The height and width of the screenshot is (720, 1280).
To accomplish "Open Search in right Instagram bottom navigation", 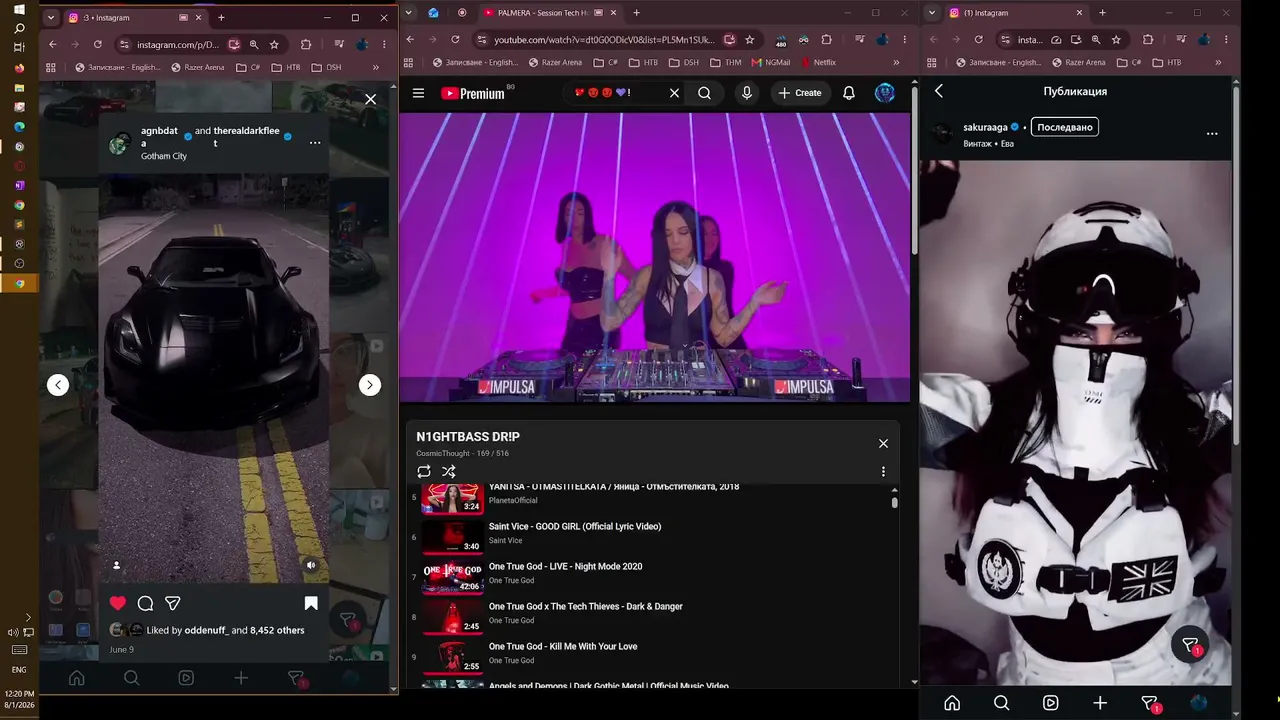I will pyautogui.click(x=1001, y=703).
